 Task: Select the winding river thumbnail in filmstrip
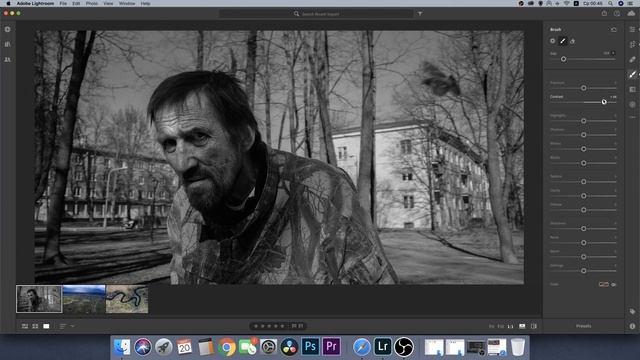click(x=127, y=299)
